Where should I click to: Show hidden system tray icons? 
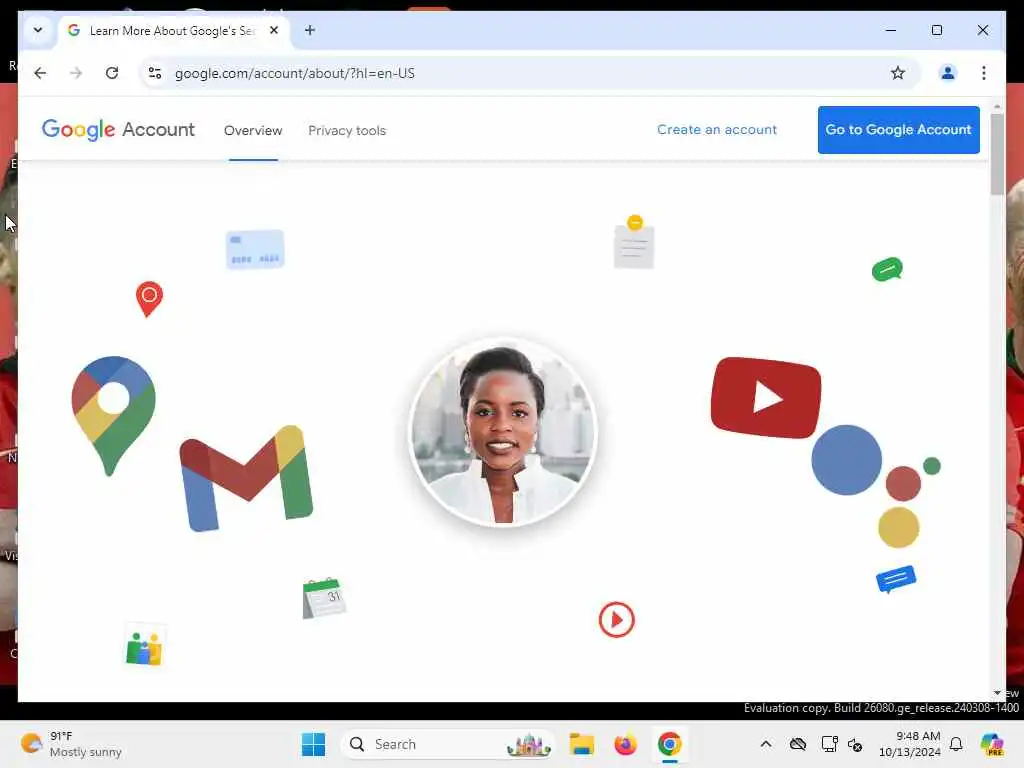tap(766, 744)
